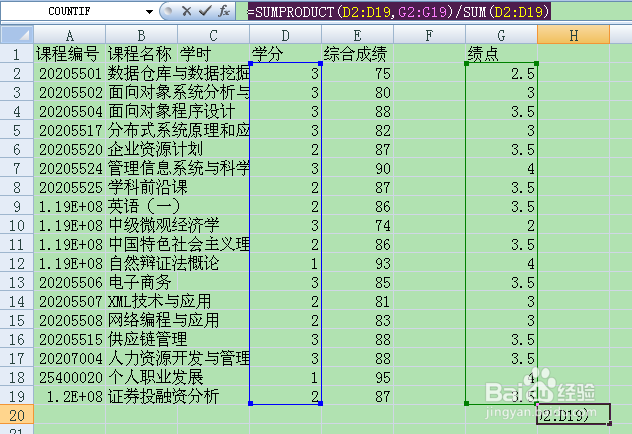632x434 pixels.
Task: Select row 10 header
Action: coord(17,225)
